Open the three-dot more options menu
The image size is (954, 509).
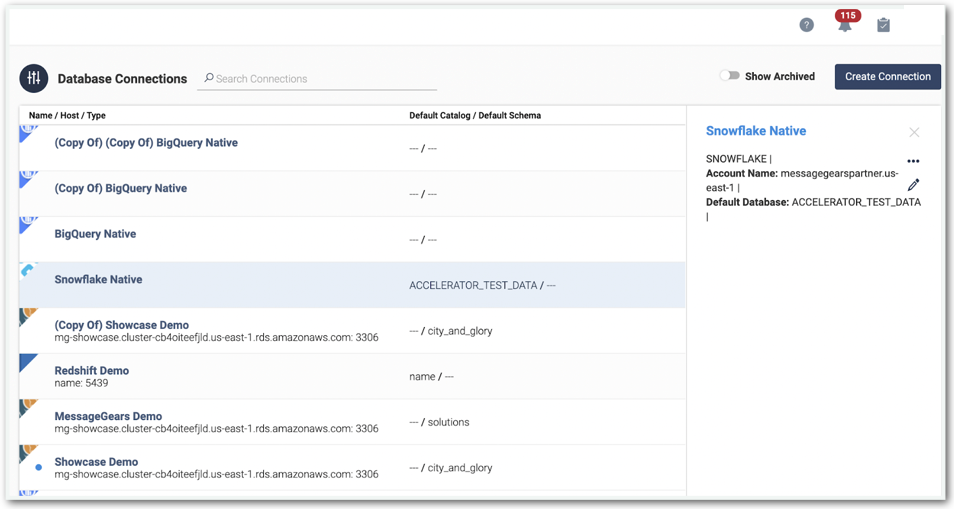(x=913, y=161)
